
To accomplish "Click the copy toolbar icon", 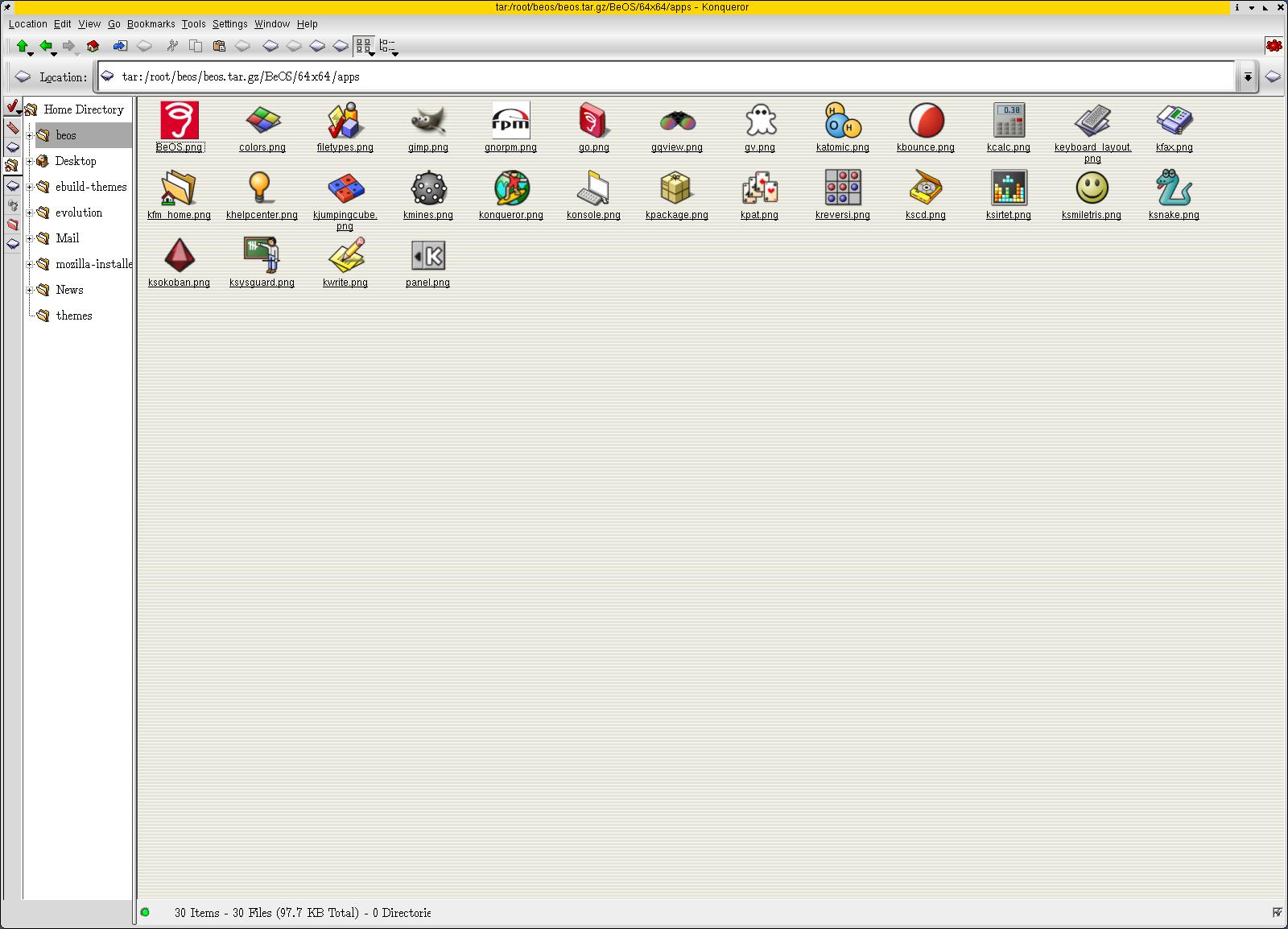I will (195, 46).
